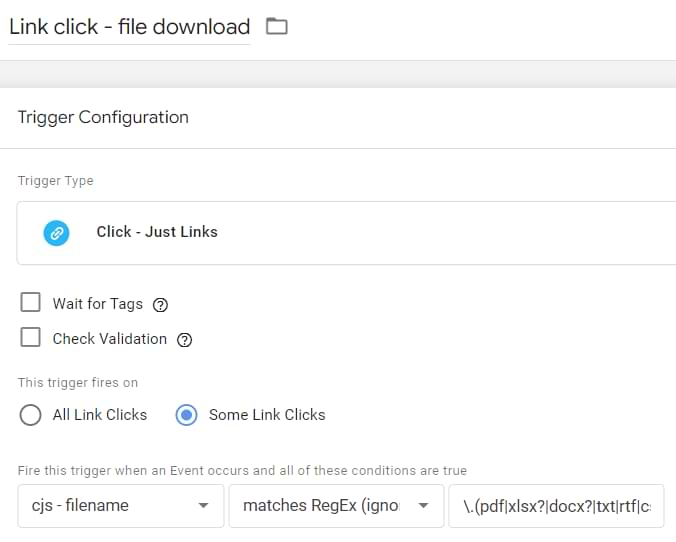This screenshot has width=676, height=542.
Task: Click the blue link icon for trigger type
Action: [x=57, y=232]
